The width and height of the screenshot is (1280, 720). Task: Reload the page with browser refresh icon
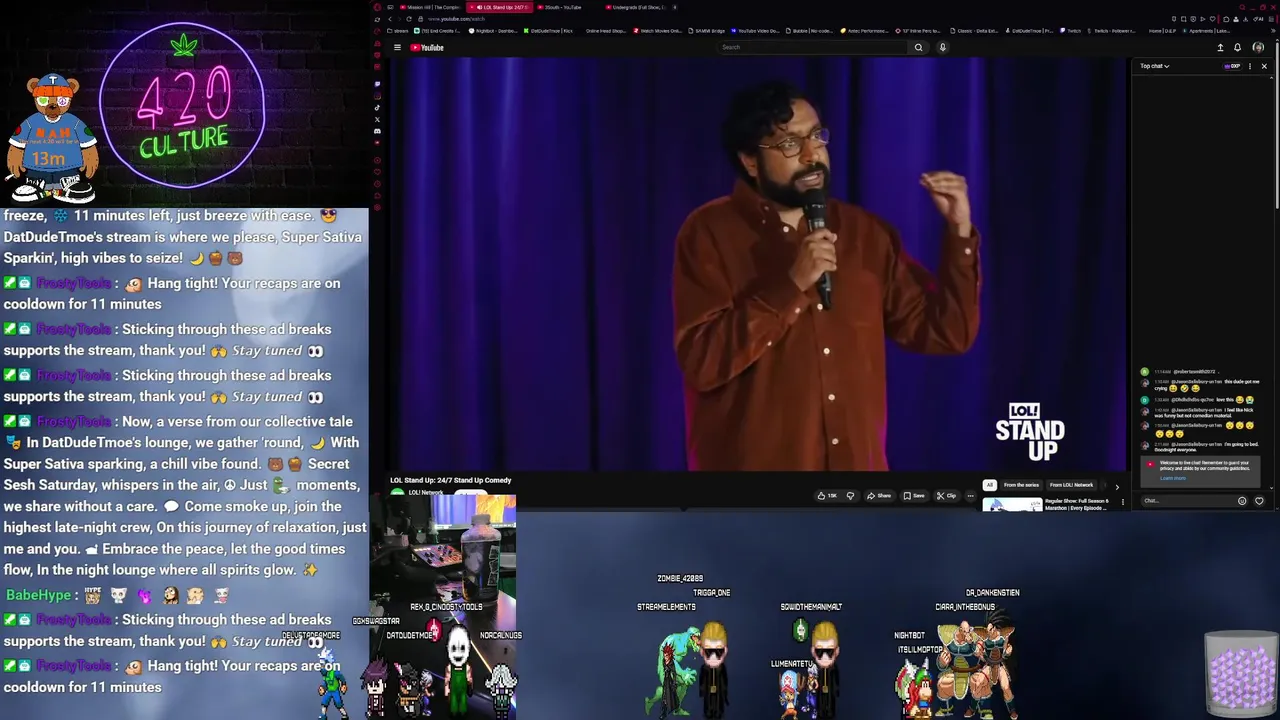409,19
